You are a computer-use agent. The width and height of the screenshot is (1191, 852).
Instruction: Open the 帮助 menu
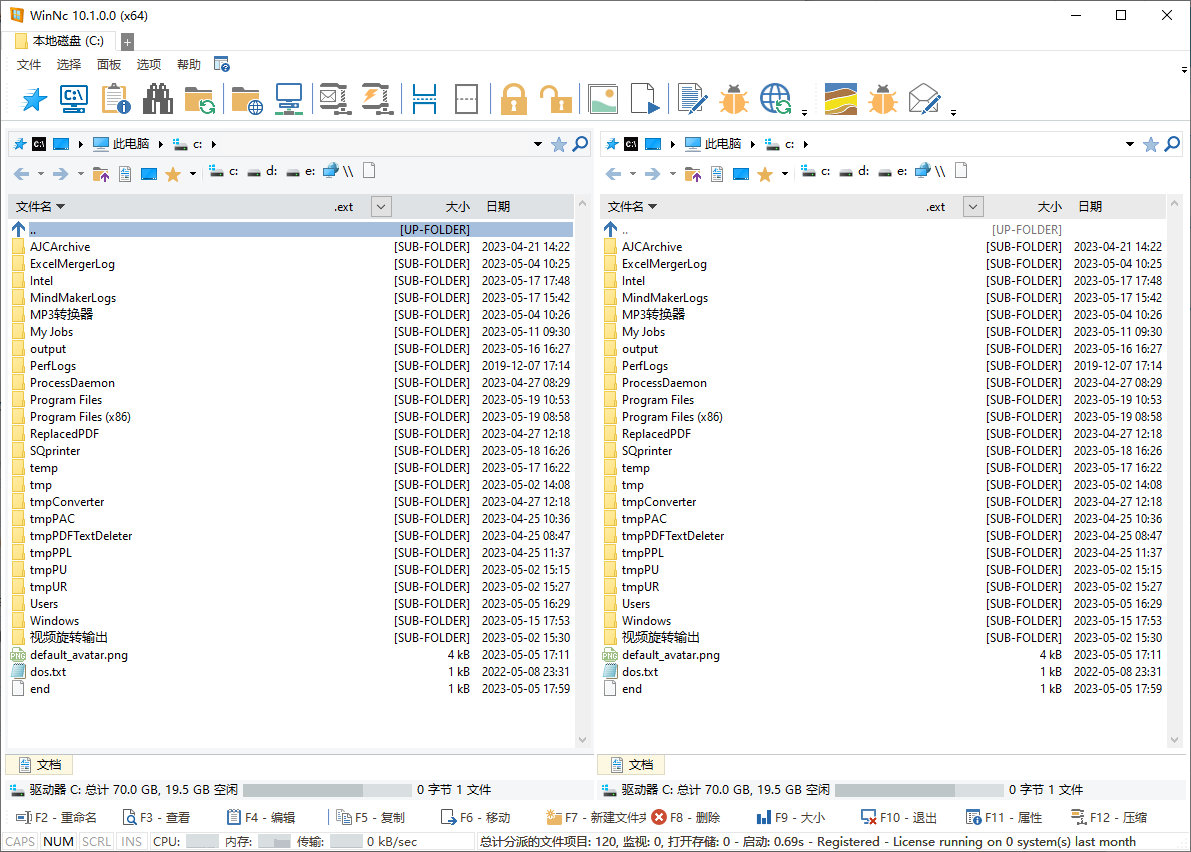pos(188,65)
